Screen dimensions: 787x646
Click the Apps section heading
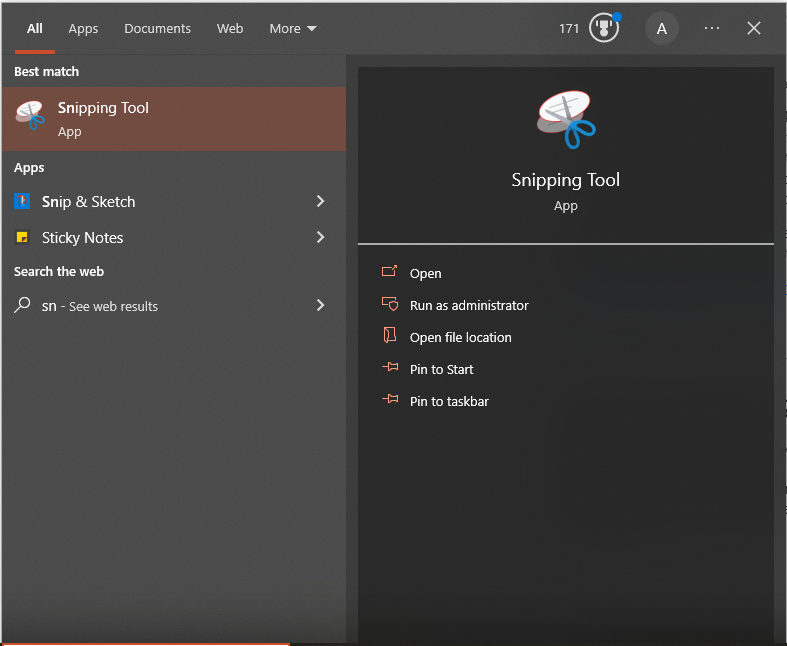point(29,168)
